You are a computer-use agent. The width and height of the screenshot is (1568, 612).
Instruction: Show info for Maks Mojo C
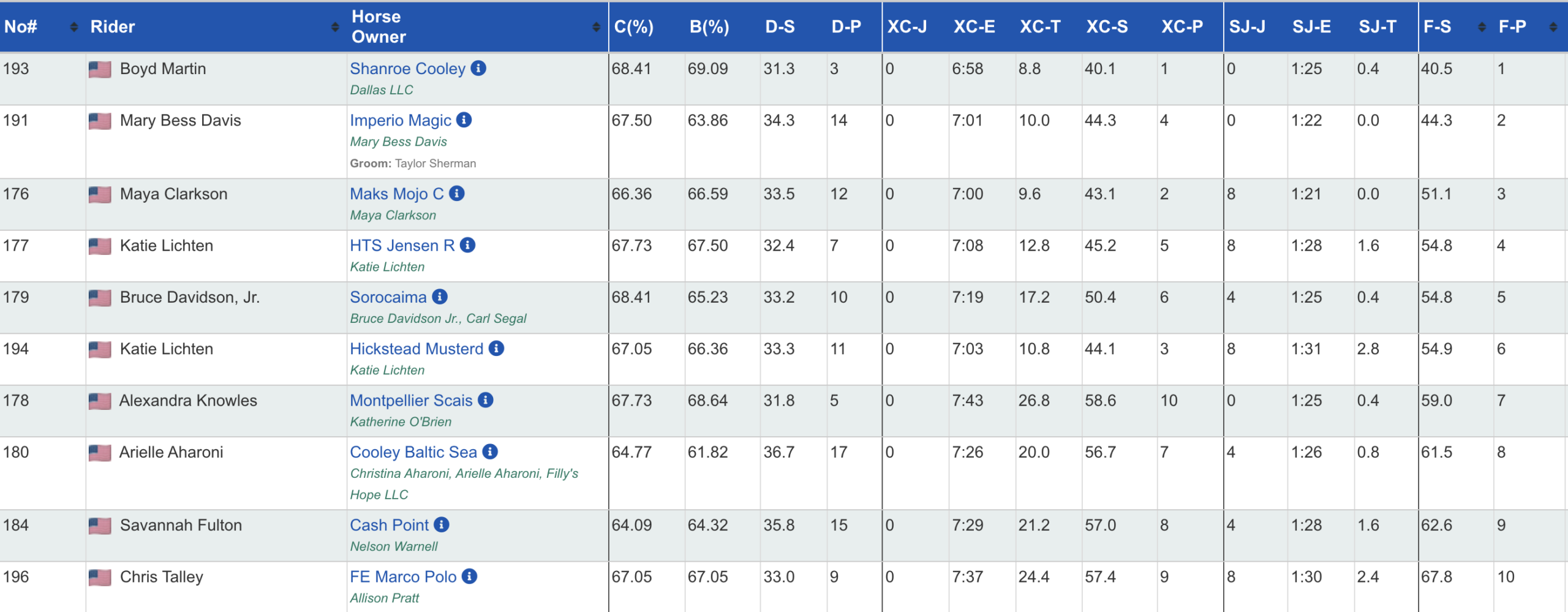457,194
